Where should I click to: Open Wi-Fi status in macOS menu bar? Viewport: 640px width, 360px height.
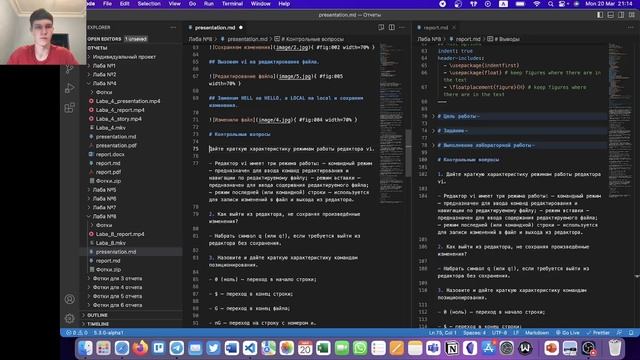[537, 4]
